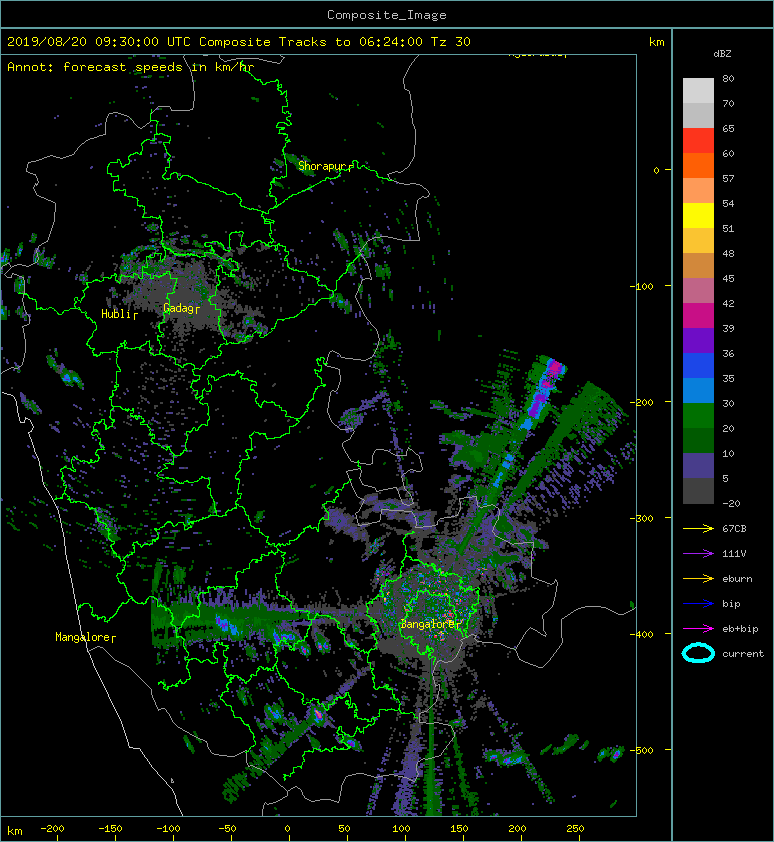Select the dusty pink swatch near 45
This screenshot has width=774, height=842.
click(x=698, y=291)
